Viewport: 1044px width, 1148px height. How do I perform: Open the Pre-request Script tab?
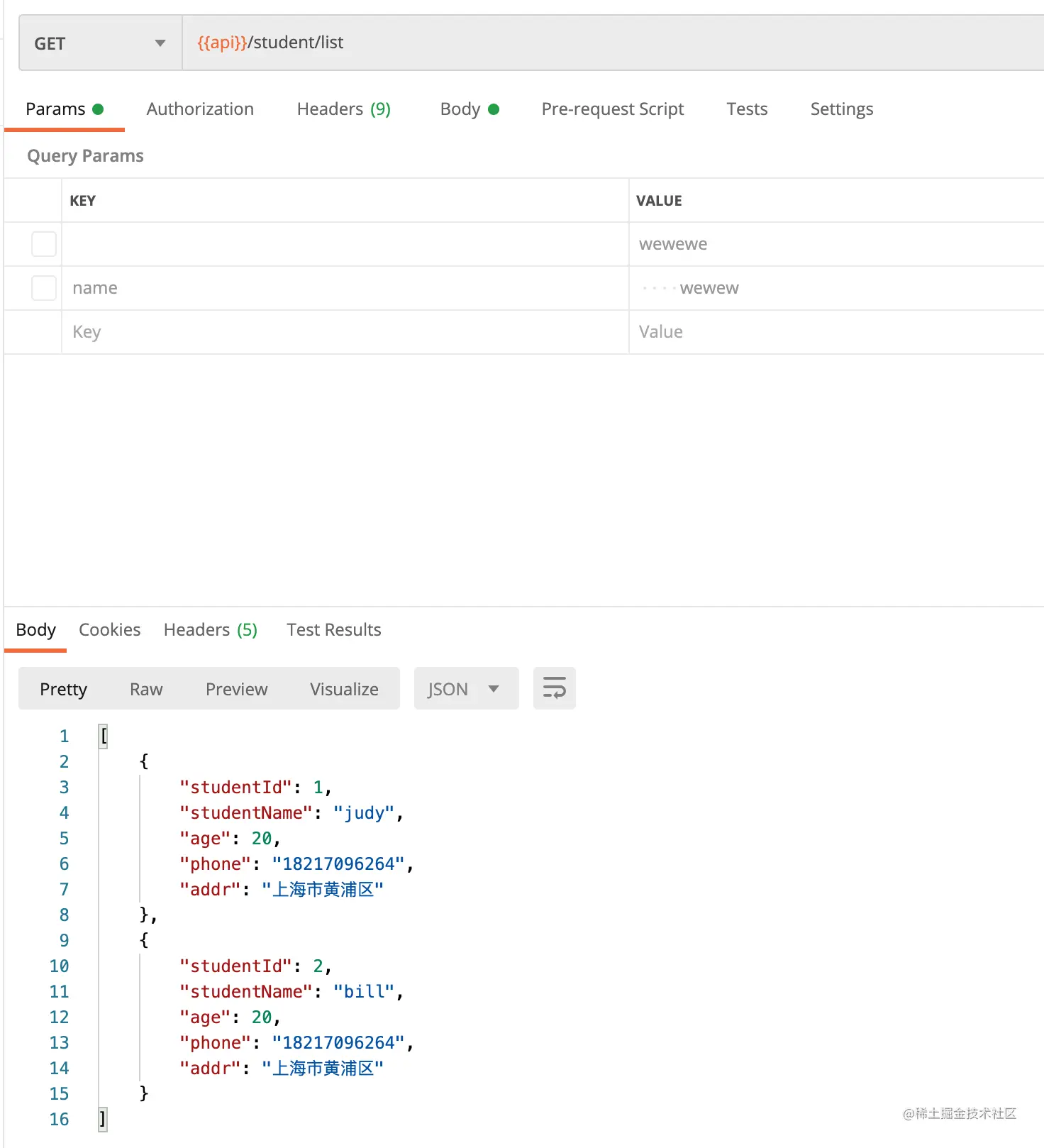pos(613,109)
